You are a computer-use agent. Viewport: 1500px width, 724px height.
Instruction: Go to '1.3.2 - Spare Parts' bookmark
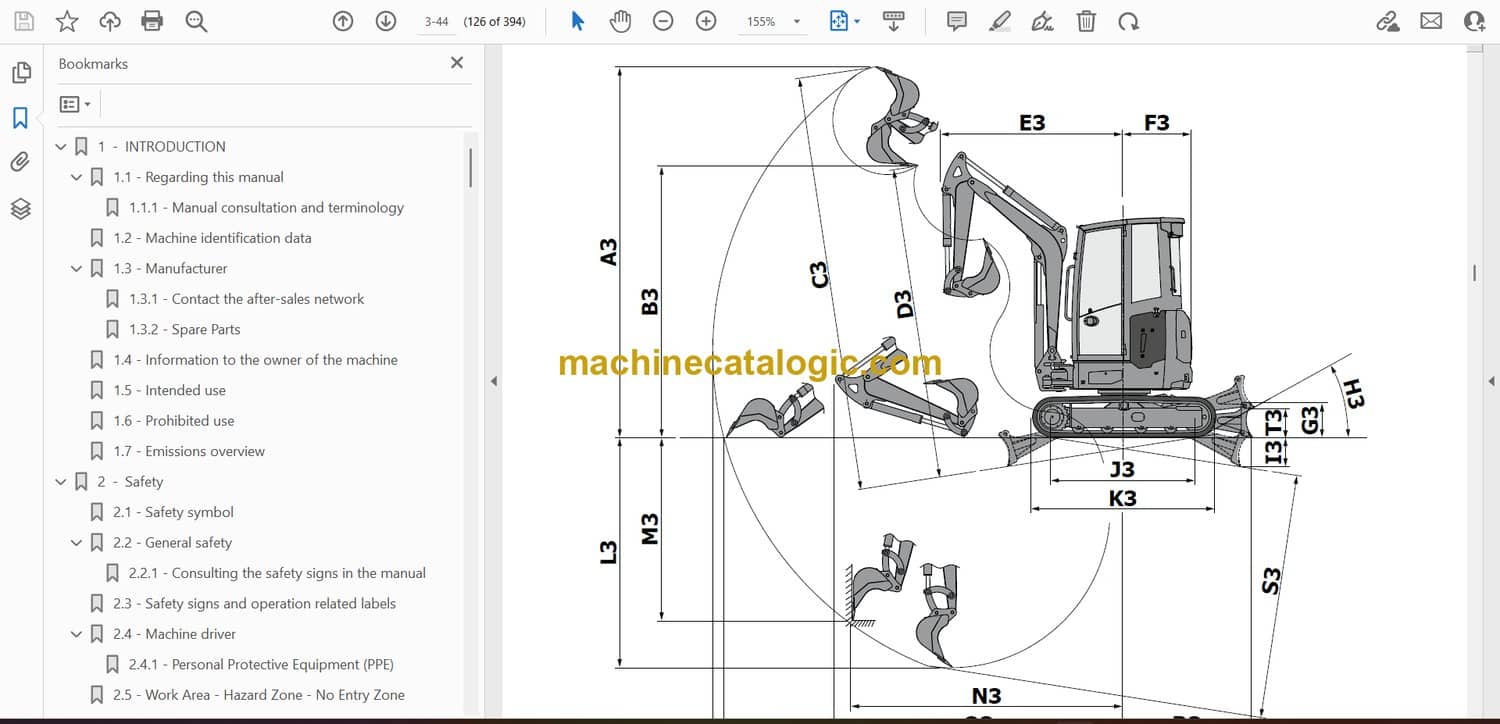coord(185,329)
